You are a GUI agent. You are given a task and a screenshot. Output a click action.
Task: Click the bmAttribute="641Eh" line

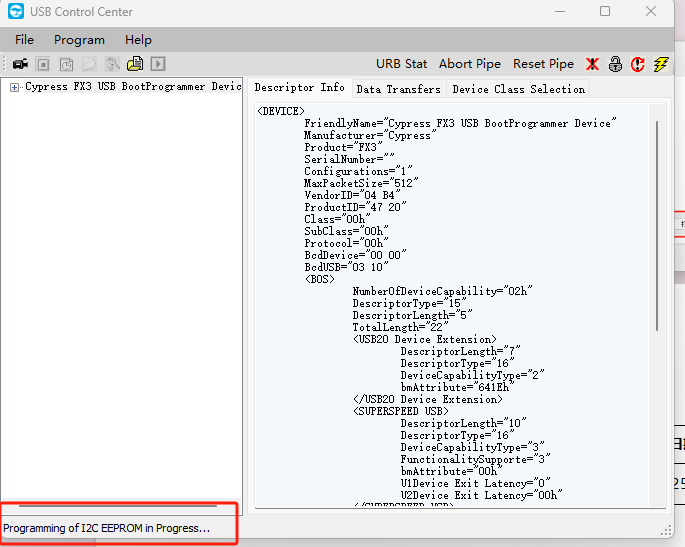point(457,388)
